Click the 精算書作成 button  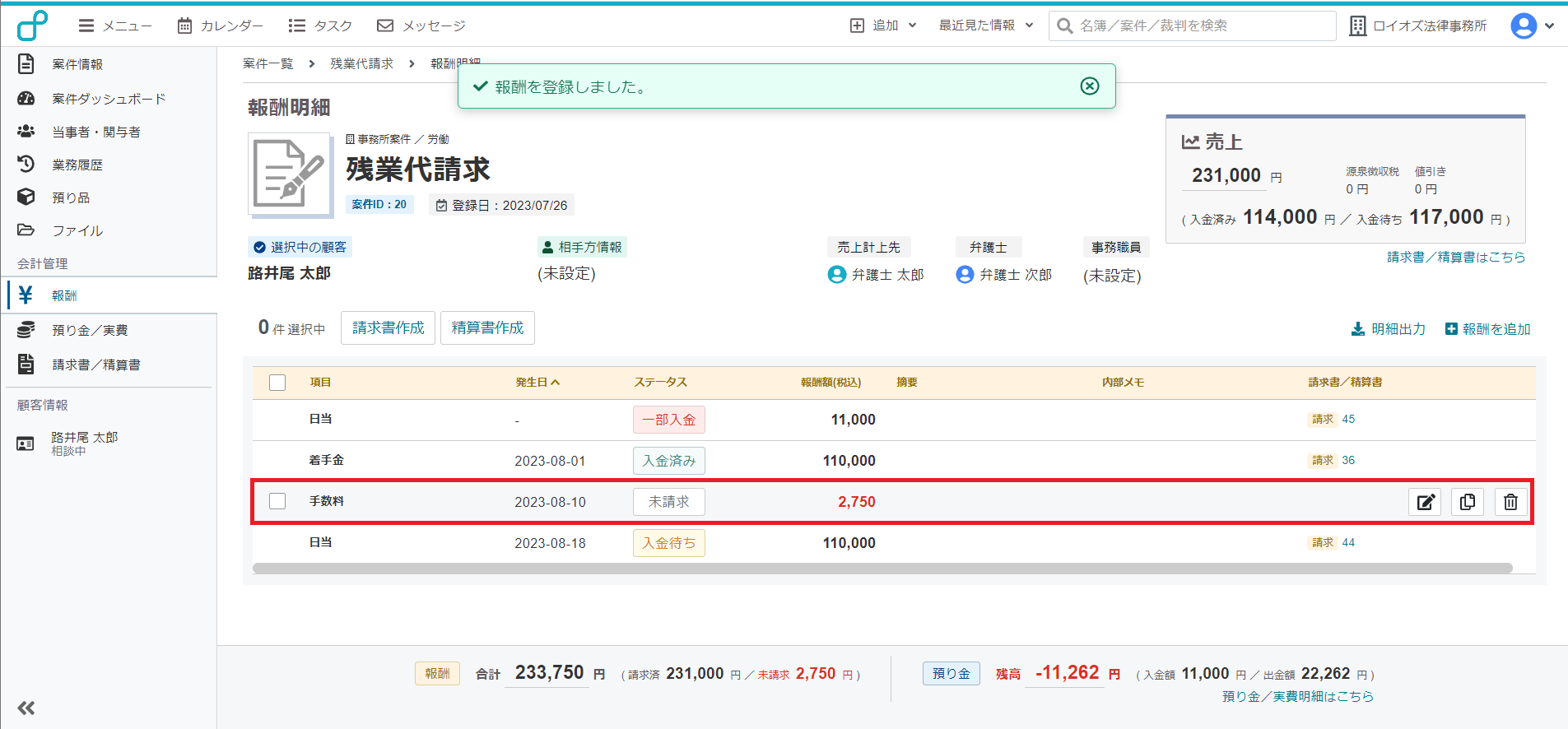pos(487,327)
